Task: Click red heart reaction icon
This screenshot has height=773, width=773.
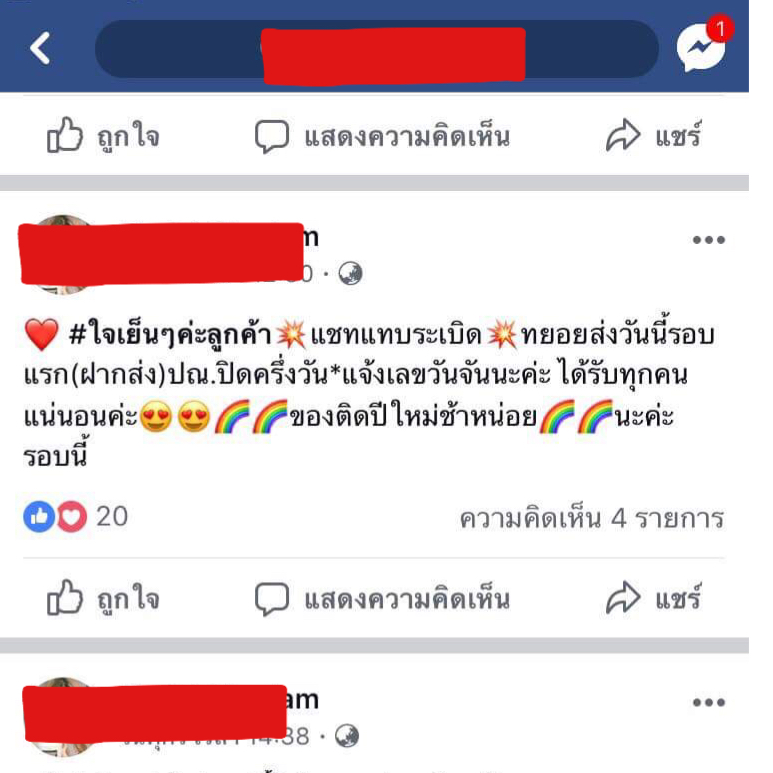Action: (x=72, y=517)
